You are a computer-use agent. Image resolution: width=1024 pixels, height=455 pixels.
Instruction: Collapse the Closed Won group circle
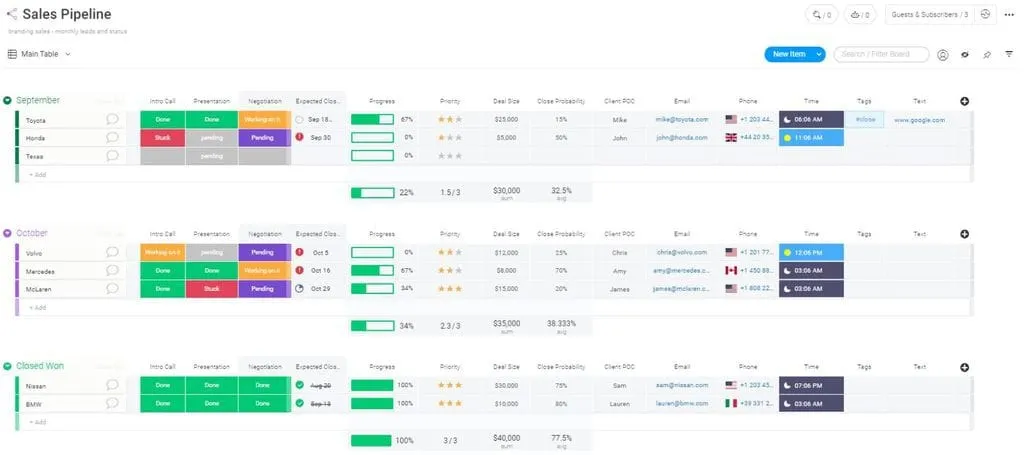[x=8, y=366]
